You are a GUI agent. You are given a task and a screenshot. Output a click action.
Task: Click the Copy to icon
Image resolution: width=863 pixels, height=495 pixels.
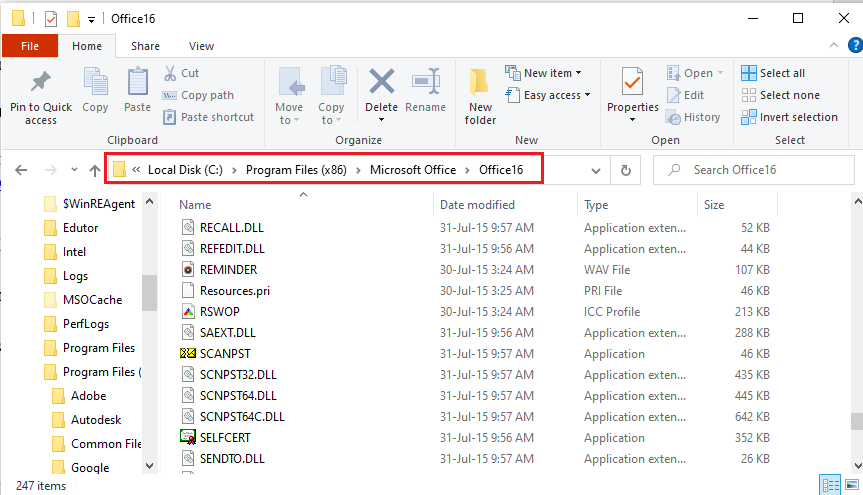332,82
